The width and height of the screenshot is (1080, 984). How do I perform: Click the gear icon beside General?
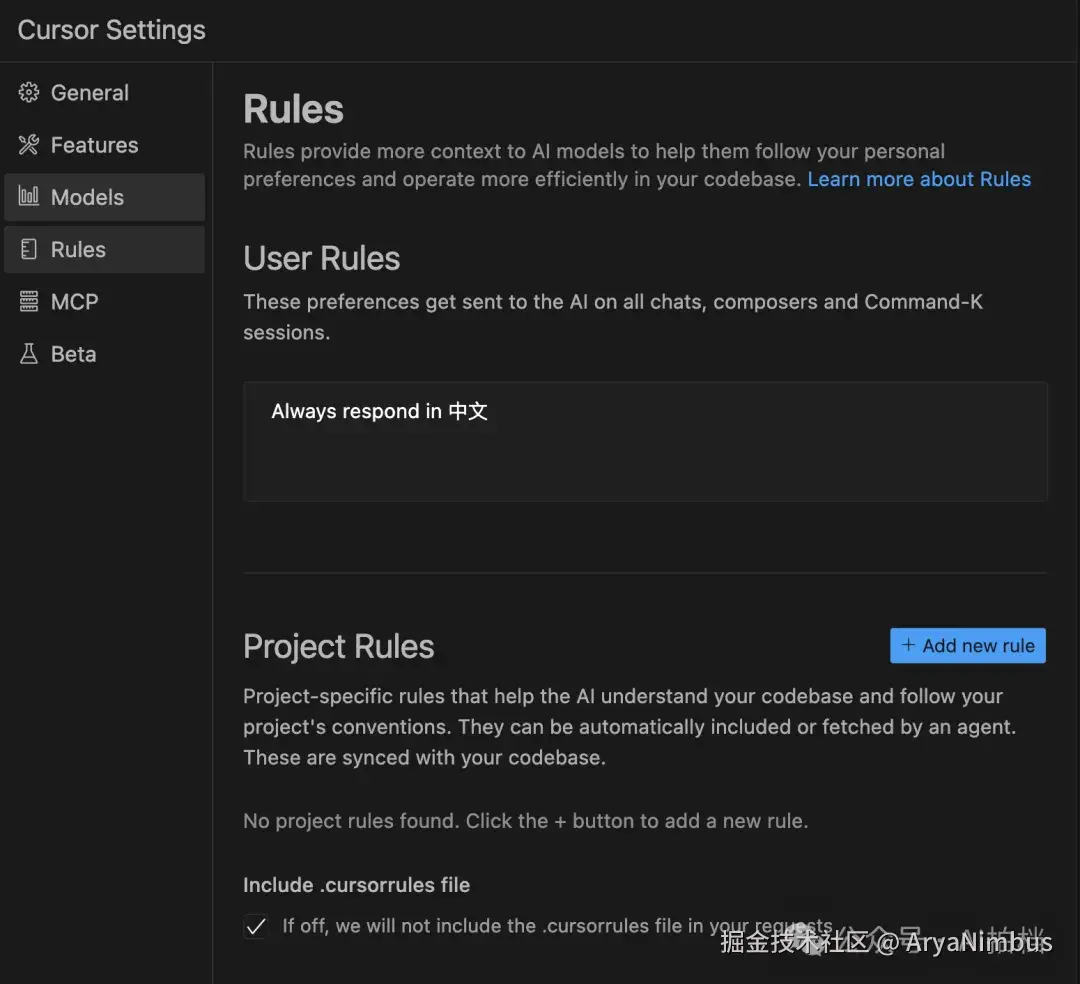pos(29,93)
